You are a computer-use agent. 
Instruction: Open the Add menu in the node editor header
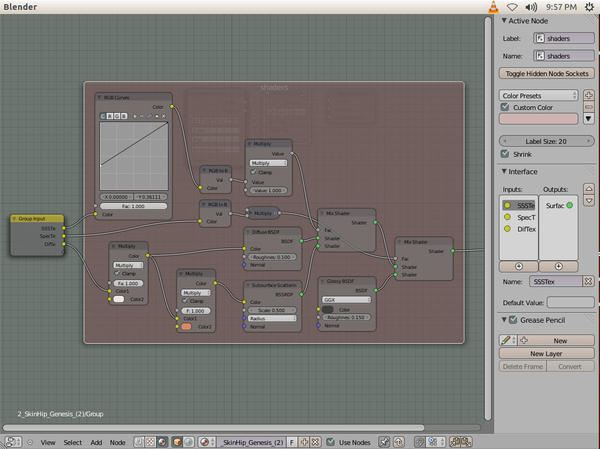pos(96,441)
